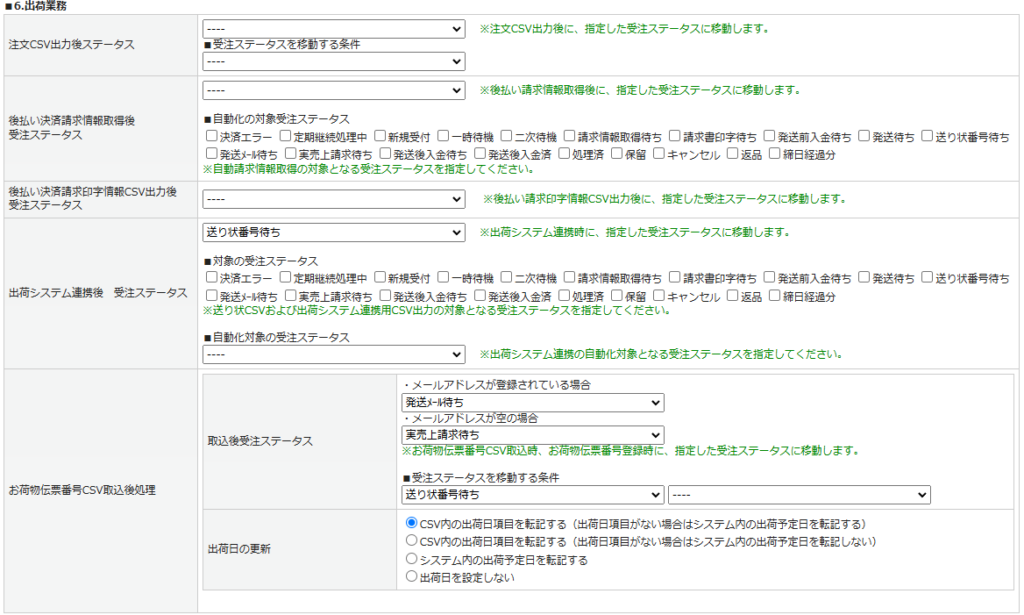1024x615 pixels.
Task: Check 保留 under 自動化の対象受注ステータス
Action: click(617, 153)
